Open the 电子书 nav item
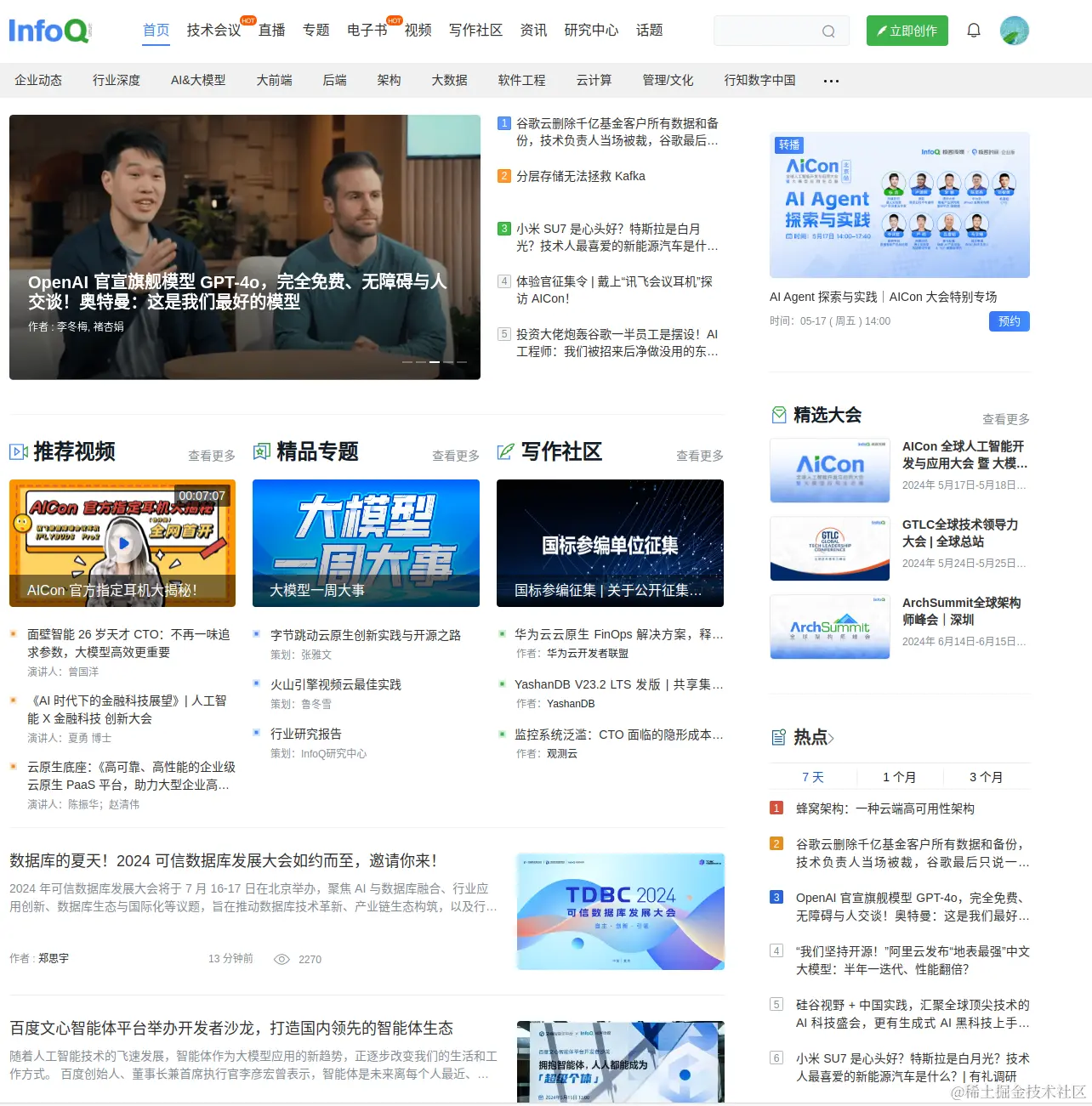 click(x=367, y=31)
